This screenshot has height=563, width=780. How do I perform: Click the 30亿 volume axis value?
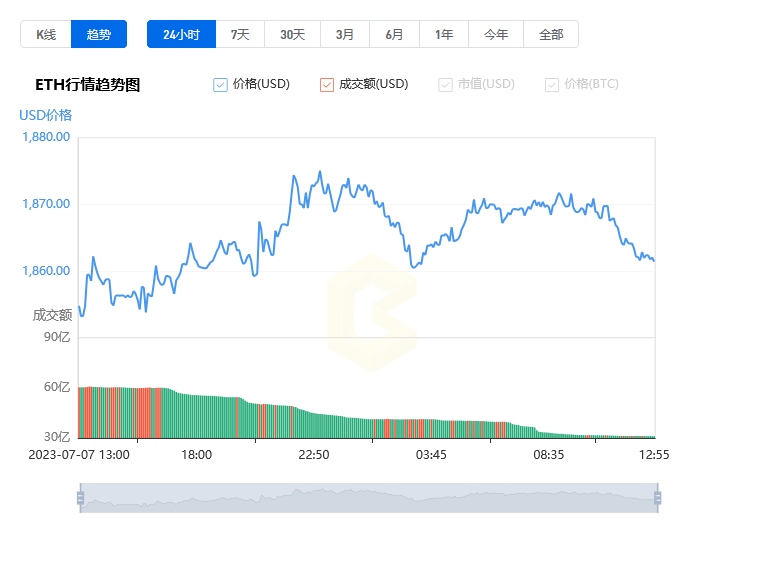tap(57, 437)
